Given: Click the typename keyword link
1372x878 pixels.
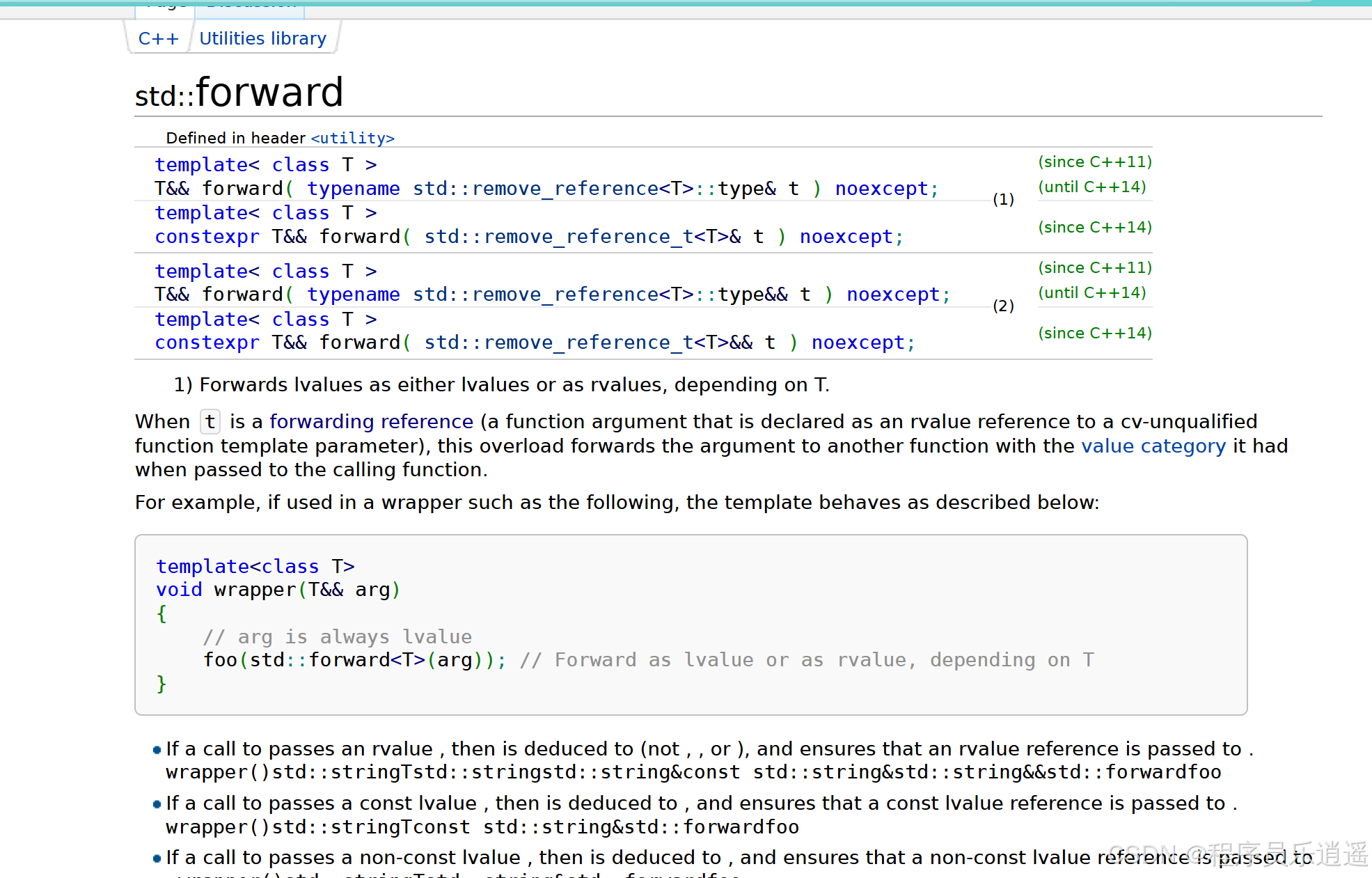Looking at the screenshot, I should 354,188.
